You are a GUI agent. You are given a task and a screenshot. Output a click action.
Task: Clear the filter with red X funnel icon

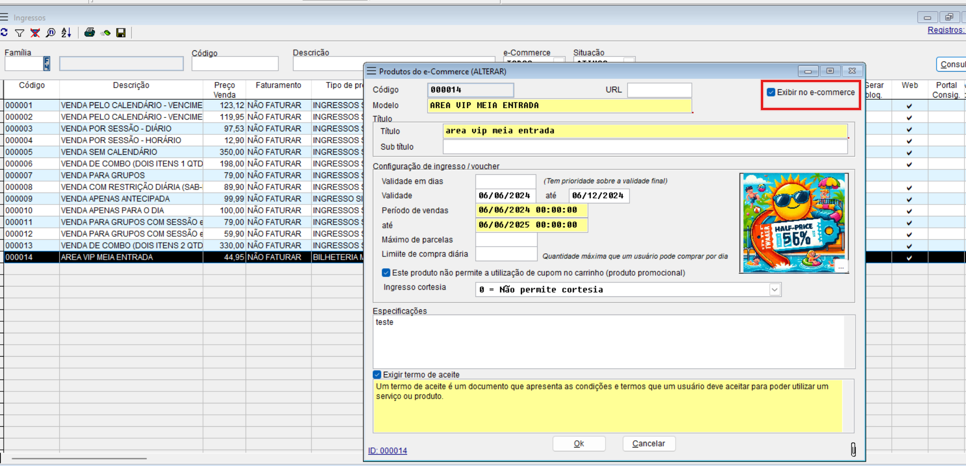pyautogui.click(x=35, y=33)
